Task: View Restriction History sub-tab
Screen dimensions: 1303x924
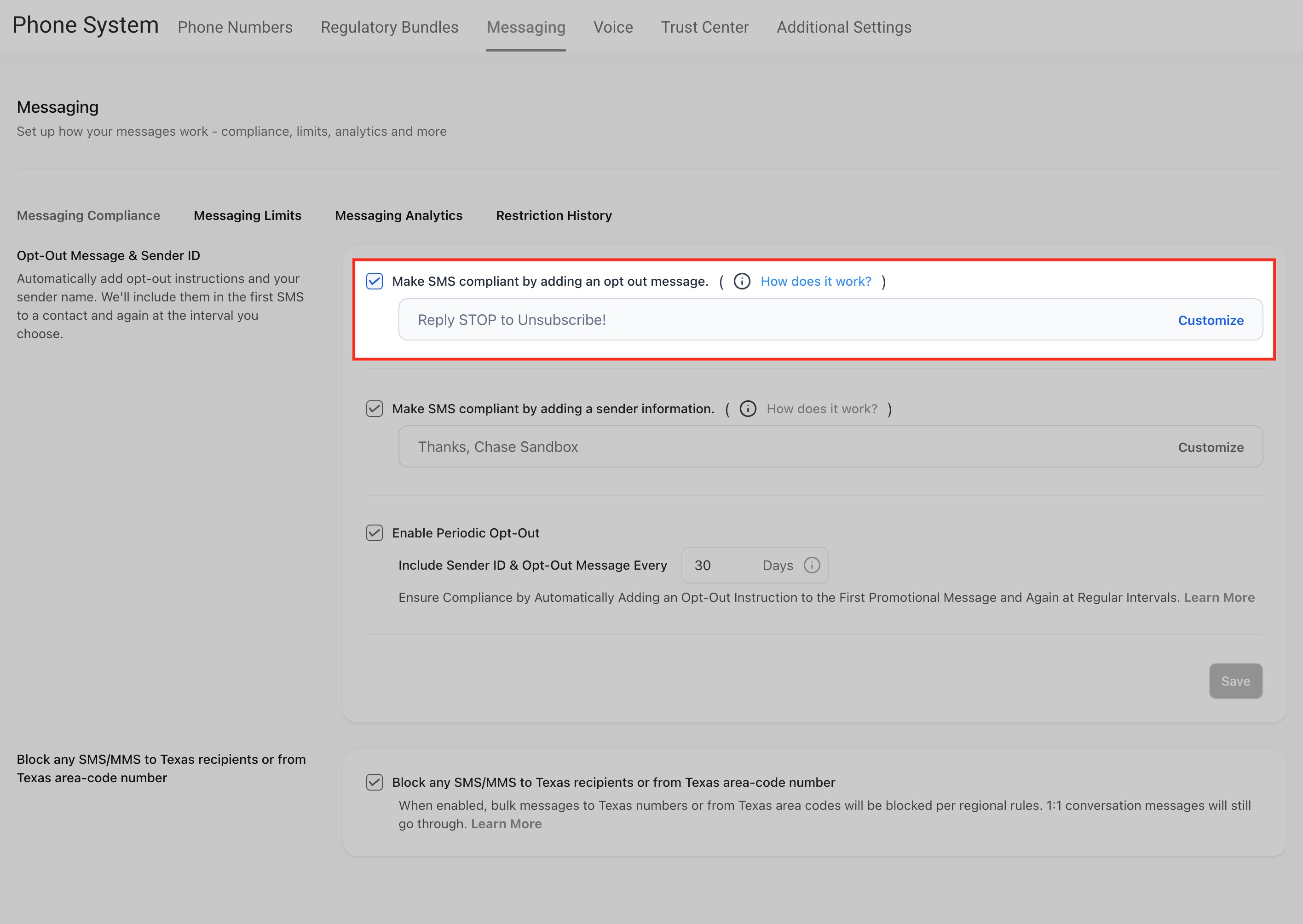Action: coord(553,216)
